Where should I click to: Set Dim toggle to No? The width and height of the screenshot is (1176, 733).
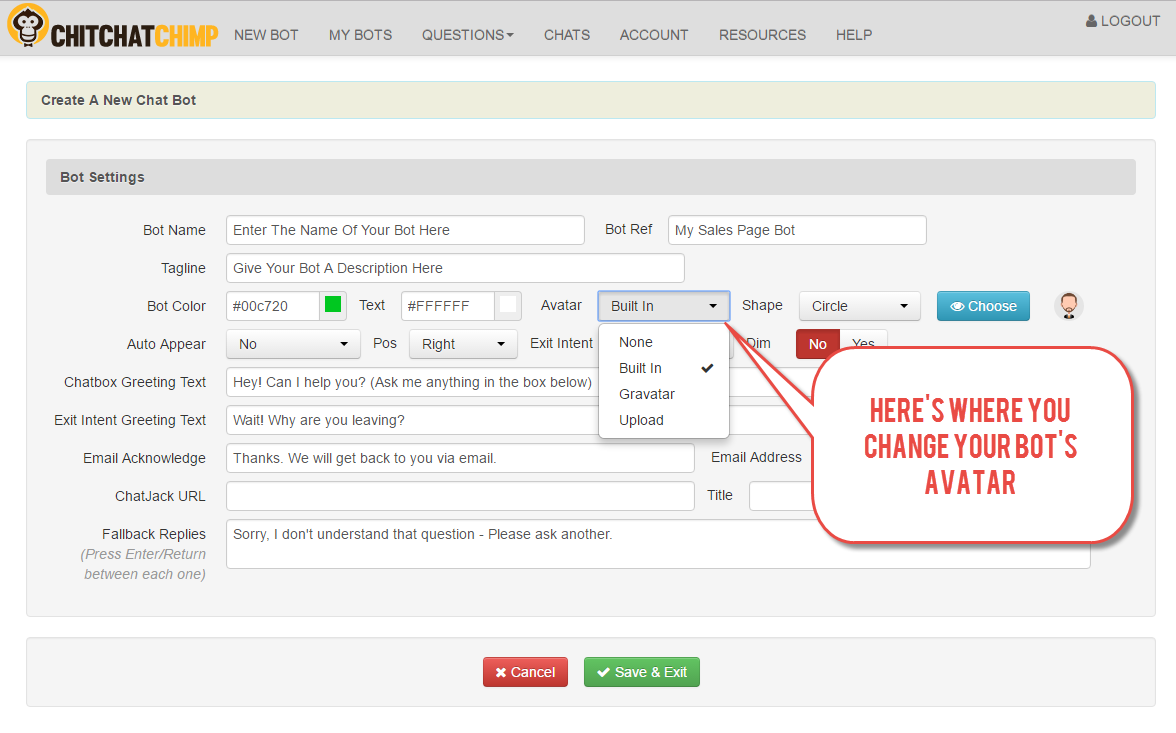point(818,344)
